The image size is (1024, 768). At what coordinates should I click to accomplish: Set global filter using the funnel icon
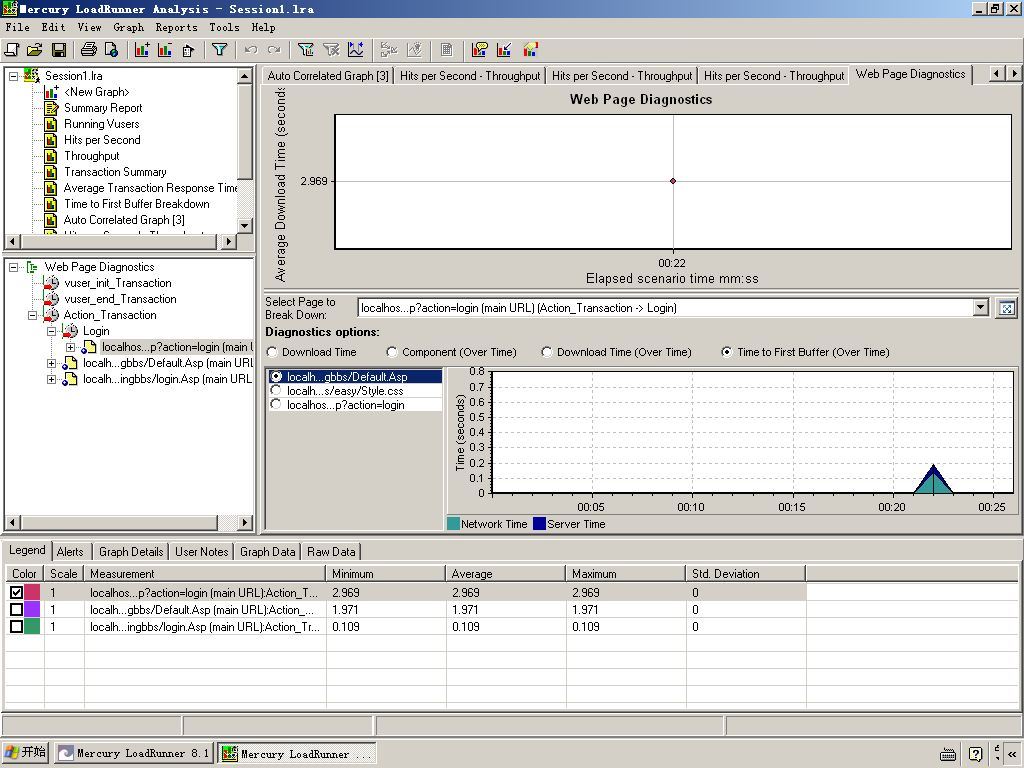219,50
